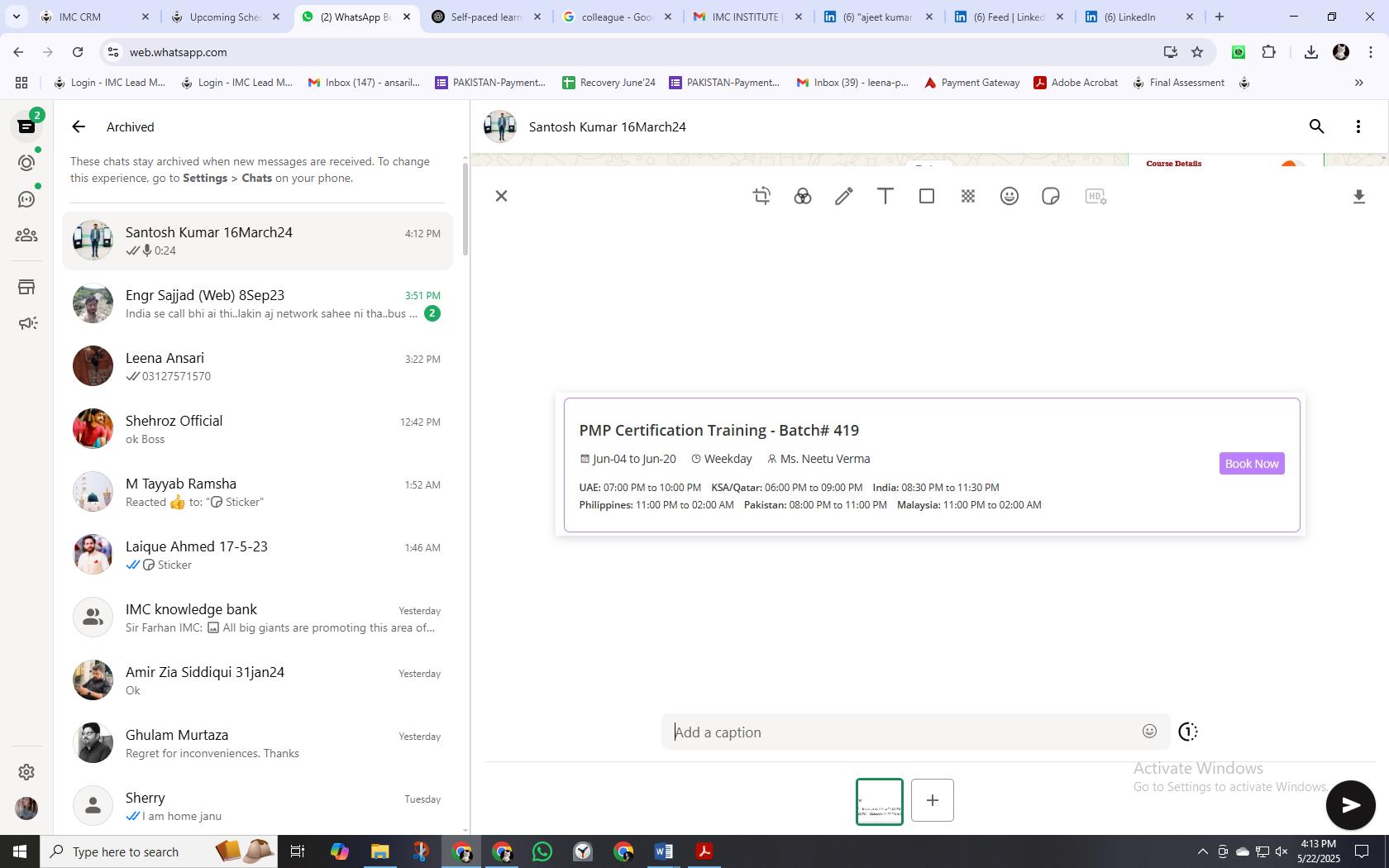Open WhatsApp Settings gear
This screenshot has width=1389, height=868.
point(26,771)
